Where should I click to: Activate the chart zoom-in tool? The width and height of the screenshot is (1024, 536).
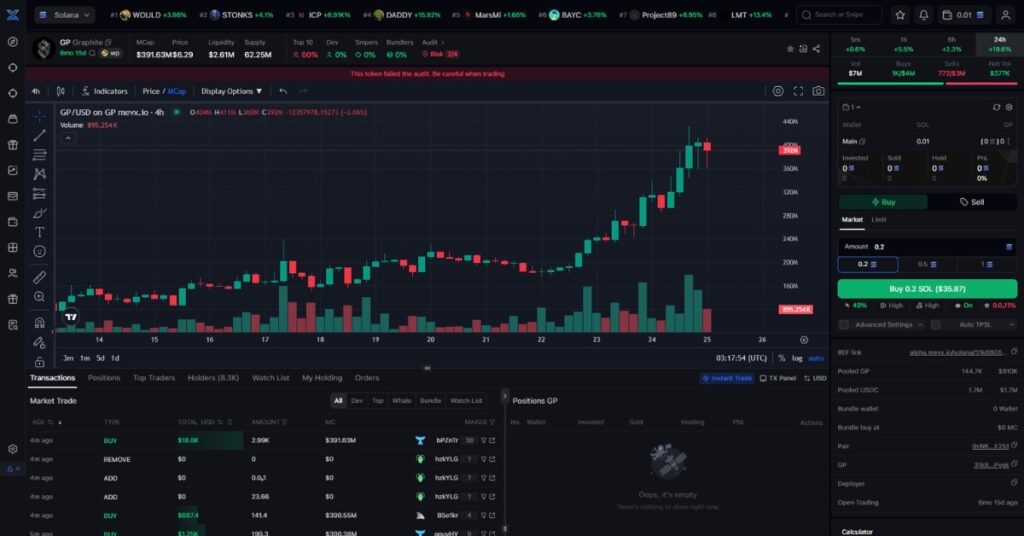click(40, 297)
